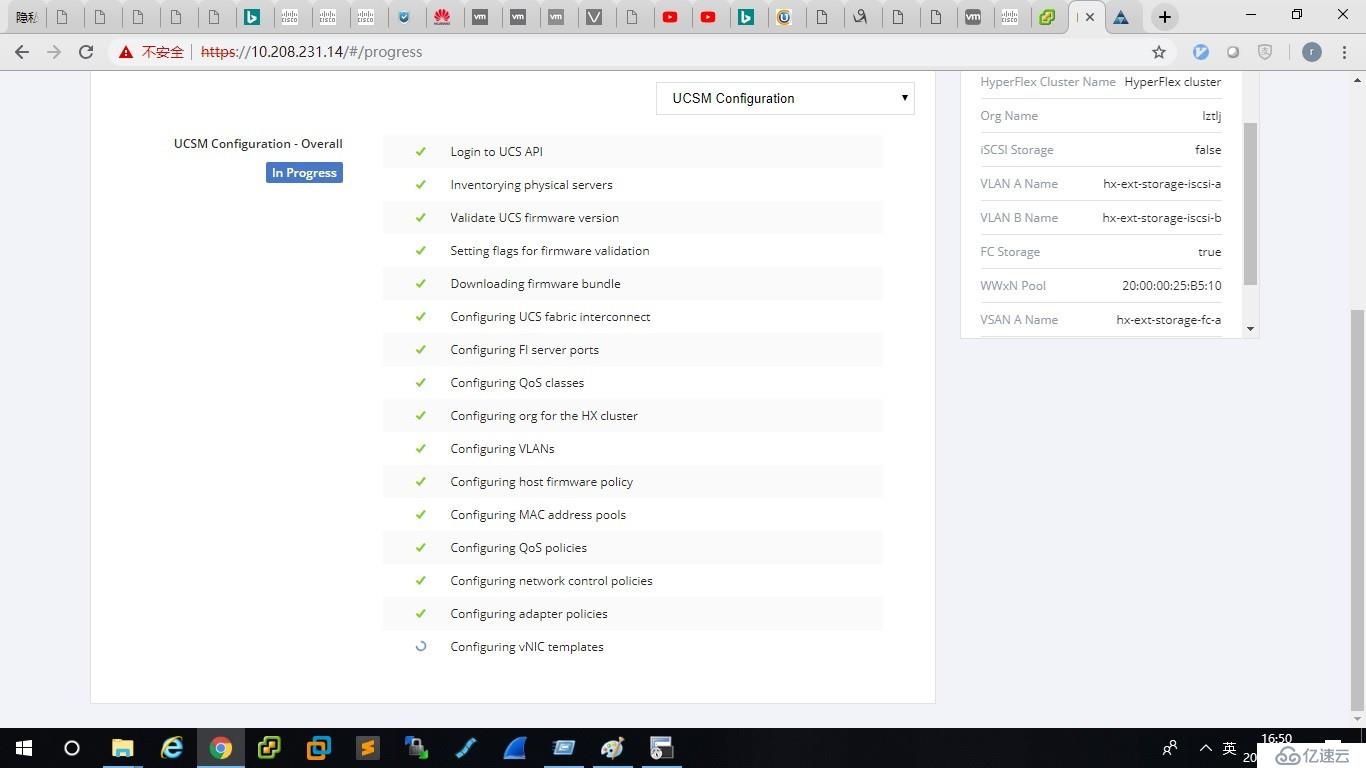Launch Internet Explorer from the taskbar
This screenshot has height=768, width=1366.
172,748
